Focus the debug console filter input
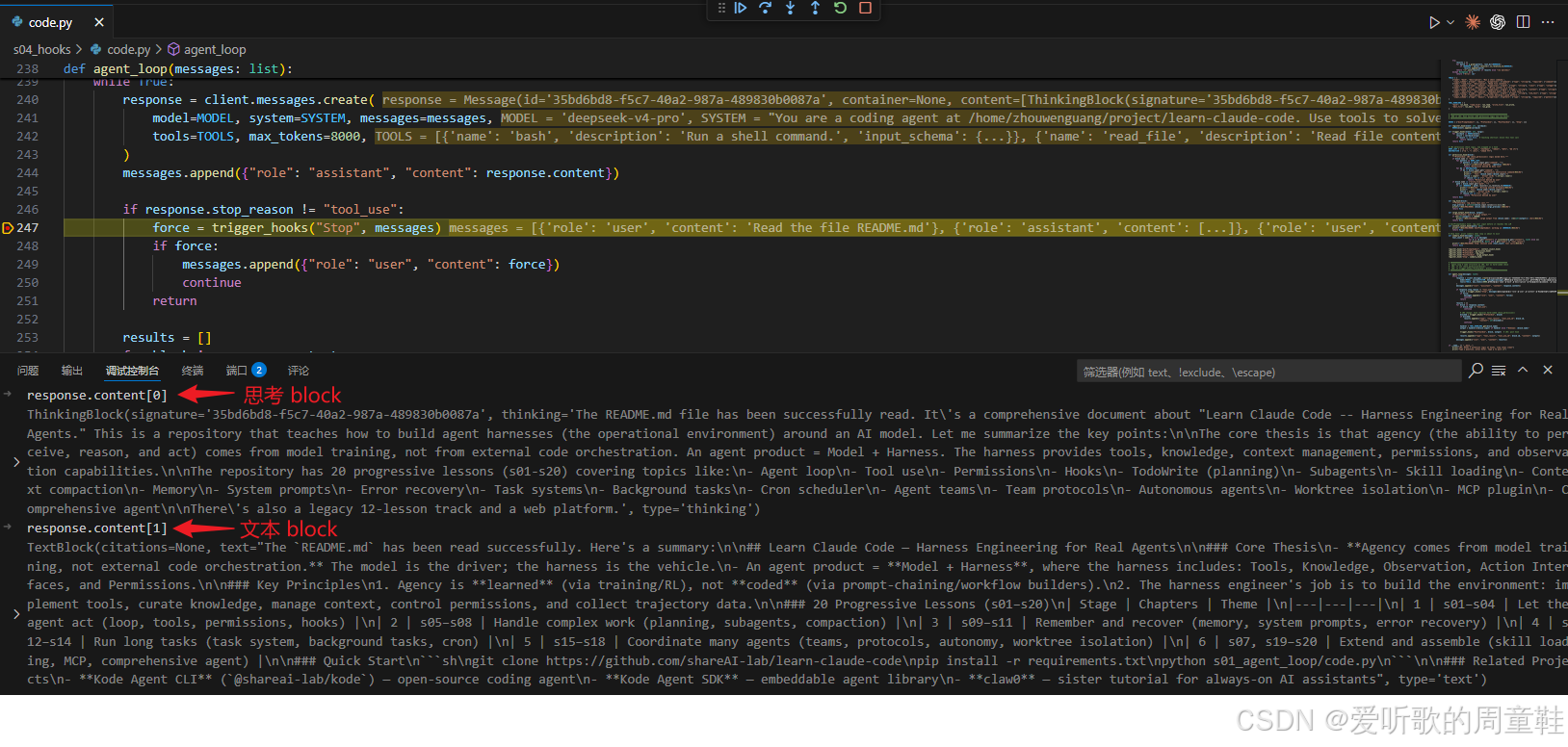Screen dimensions: 1568x747 (x=1268, y=372)
